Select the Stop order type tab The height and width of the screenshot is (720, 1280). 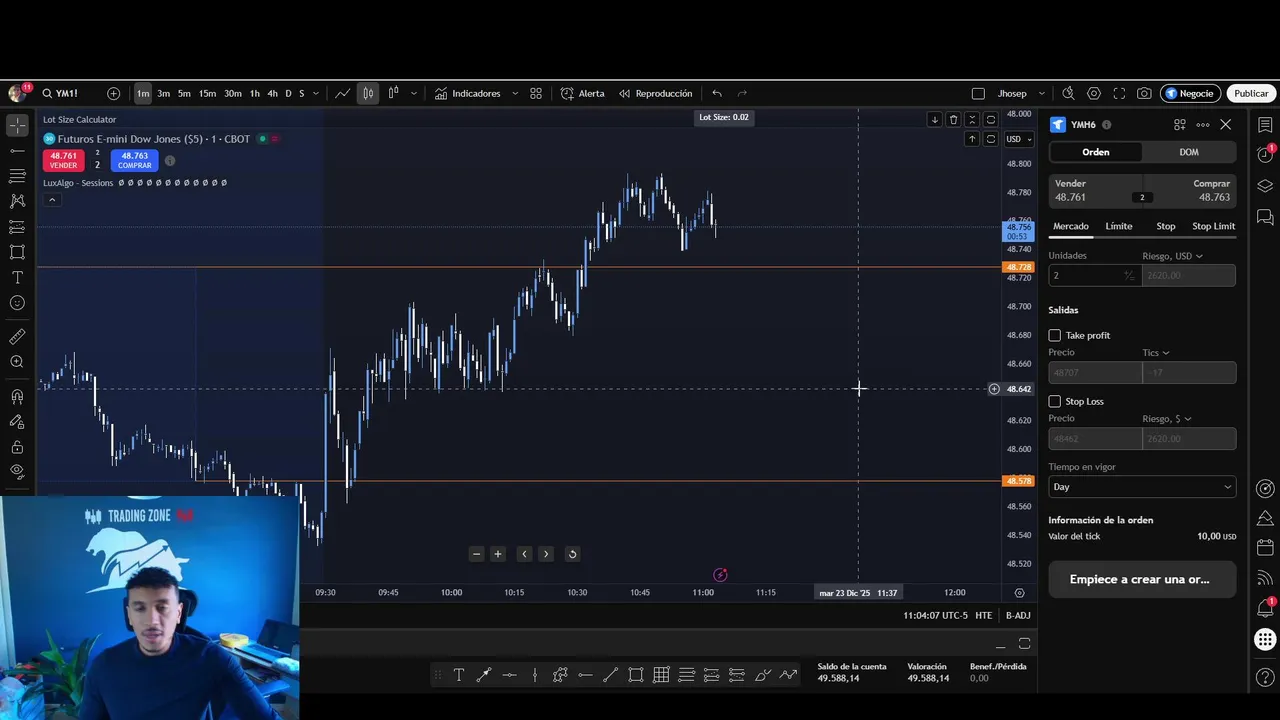(1166, 226)
